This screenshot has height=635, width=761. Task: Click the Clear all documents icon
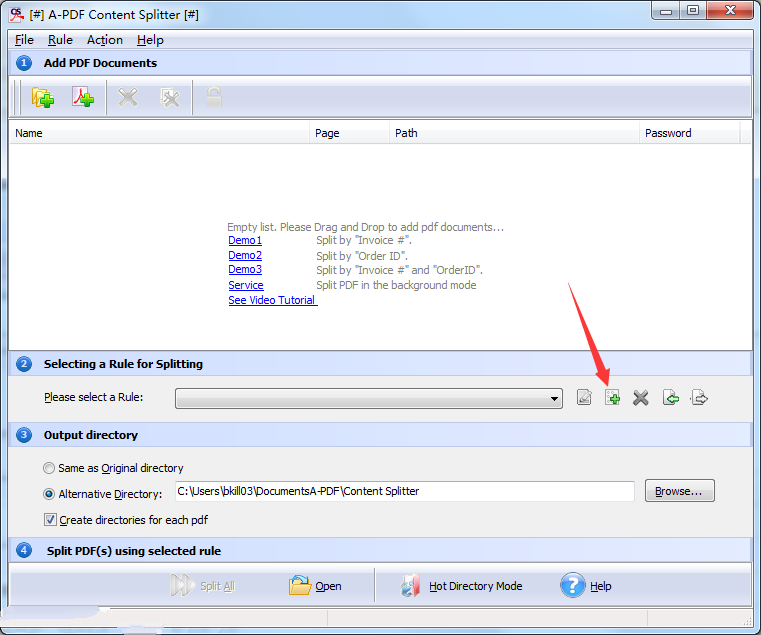(x=170, y=97)
